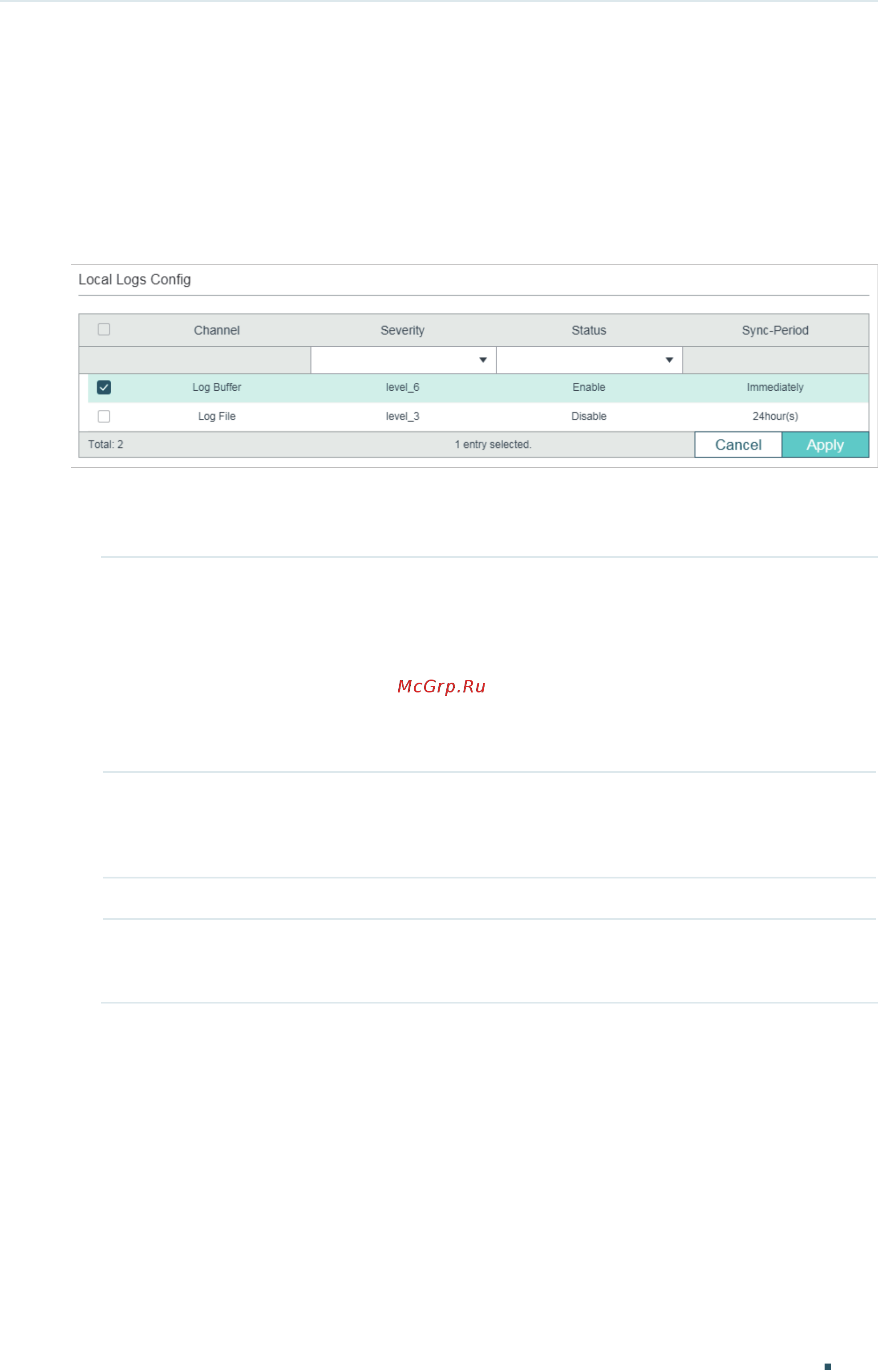
Task: Click the Disable status cell
Action: click(x=589, y=417)
